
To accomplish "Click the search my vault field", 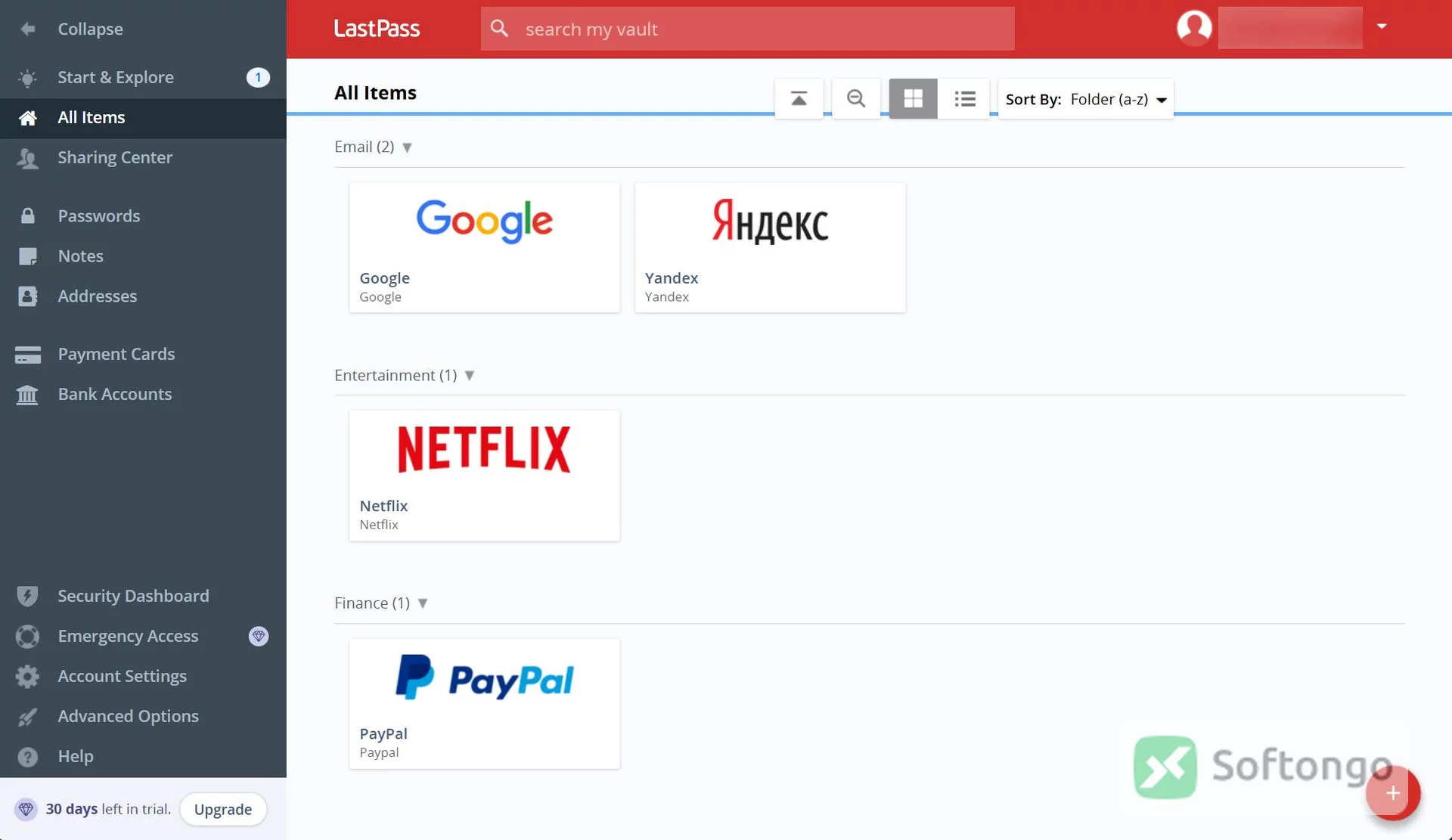I will tap(747, 29).
